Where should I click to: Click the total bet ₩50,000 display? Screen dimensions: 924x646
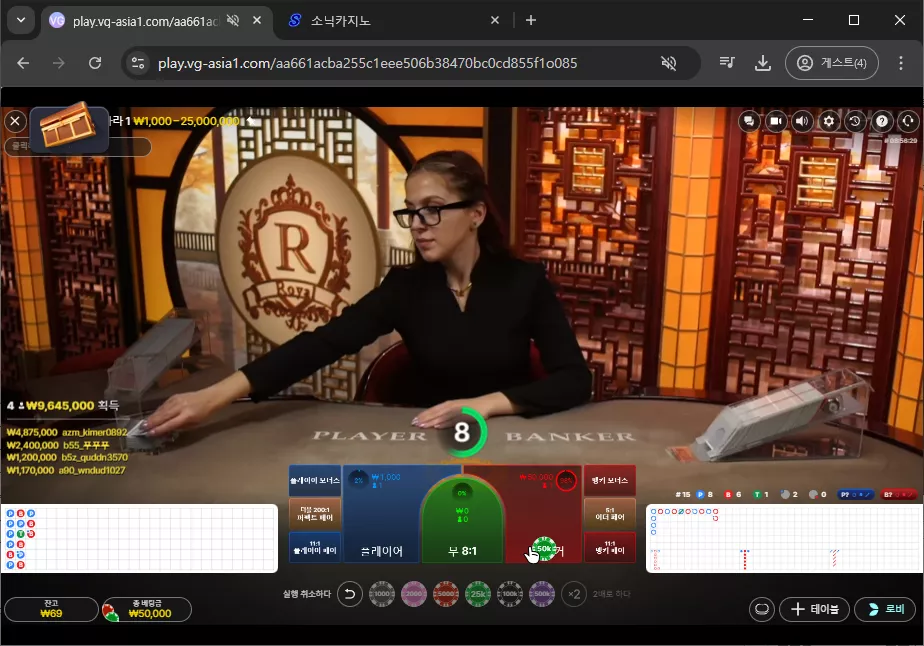(147, 609)
